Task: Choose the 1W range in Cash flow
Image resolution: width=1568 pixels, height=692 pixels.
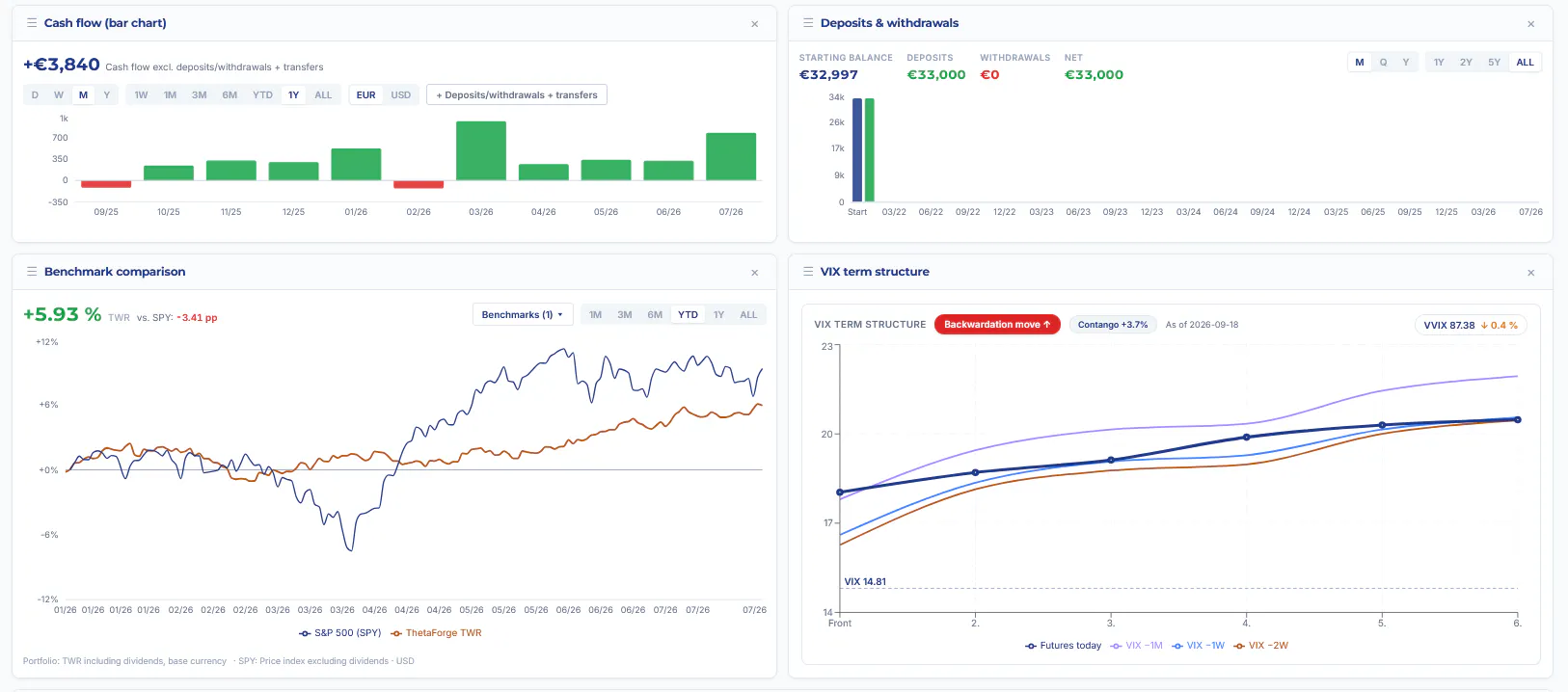Action: (x=141, y=94)
